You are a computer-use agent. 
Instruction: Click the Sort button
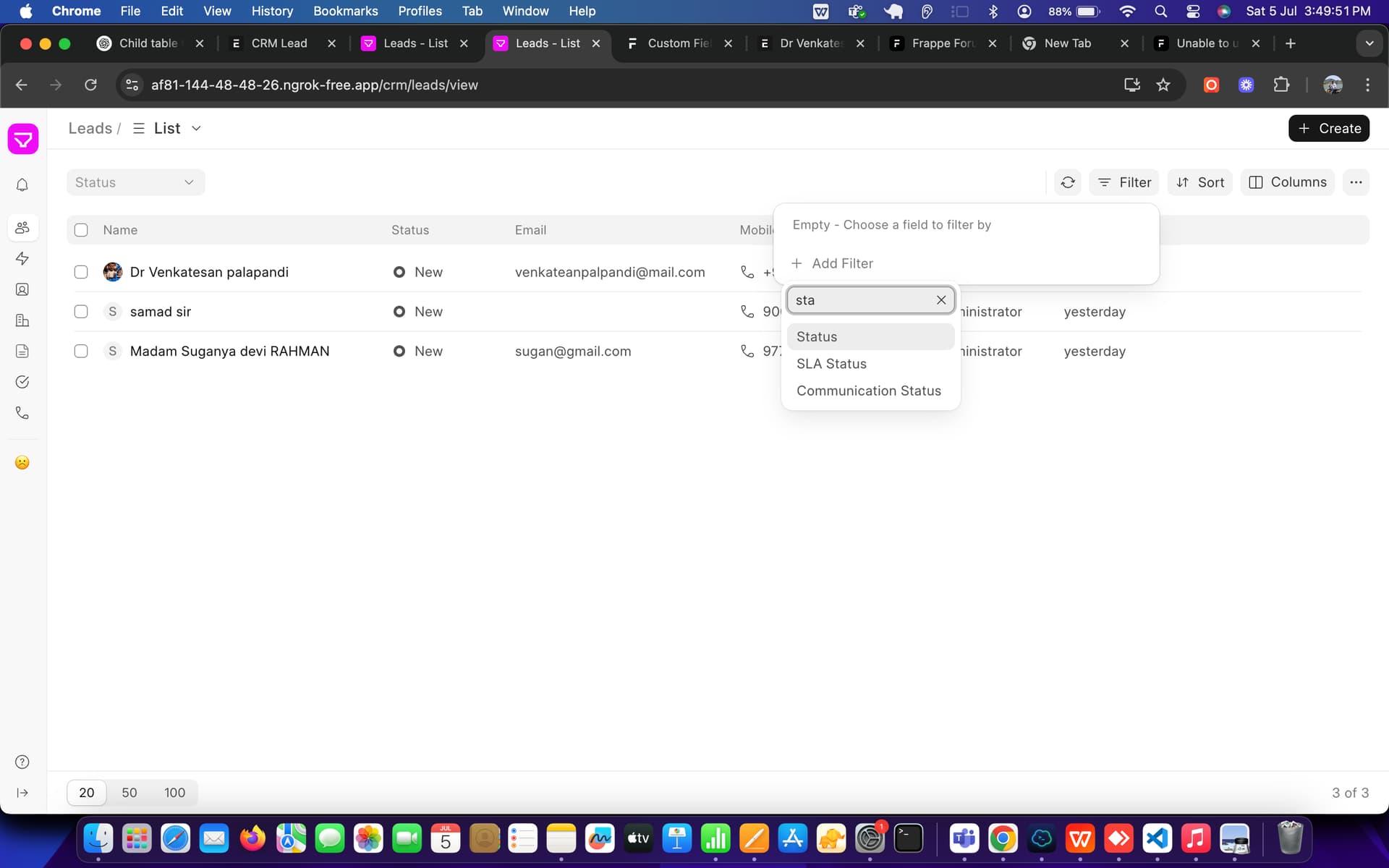(1200, 182)
